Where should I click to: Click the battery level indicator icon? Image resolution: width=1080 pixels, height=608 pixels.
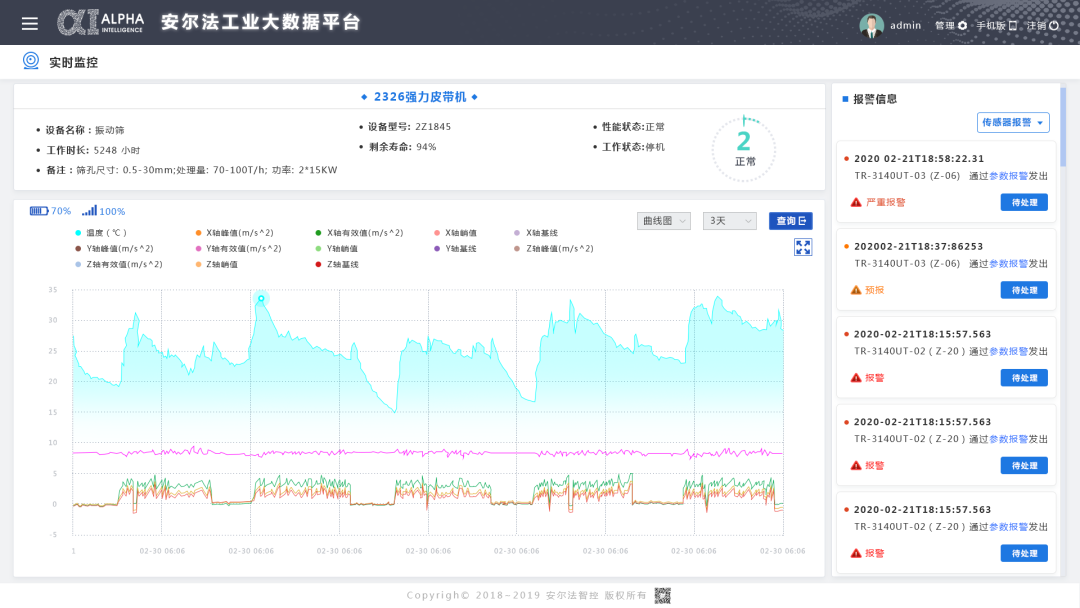tap(39, 211)
